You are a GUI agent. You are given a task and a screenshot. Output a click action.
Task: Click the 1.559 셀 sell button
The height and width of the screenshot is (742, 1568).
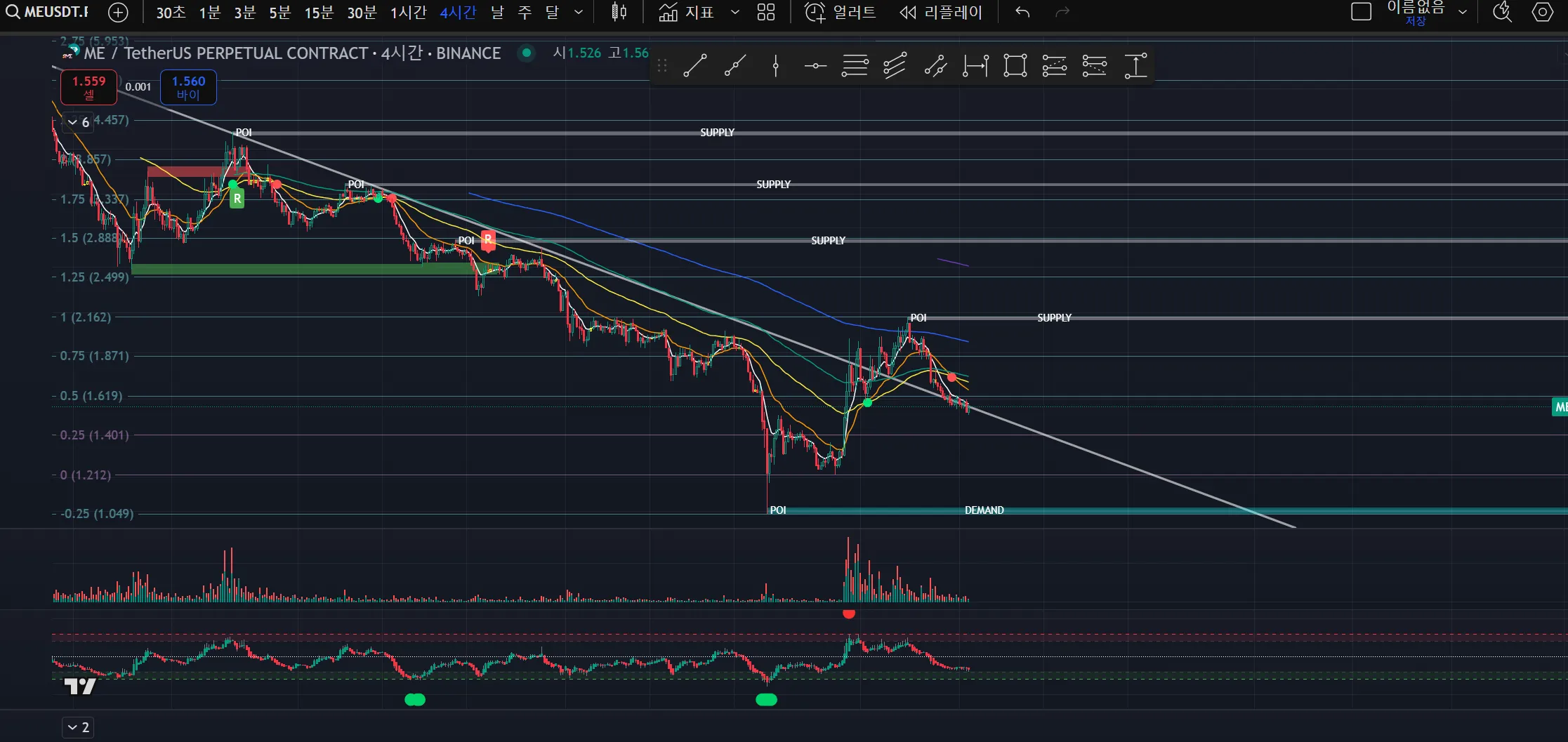pos(88,88)
